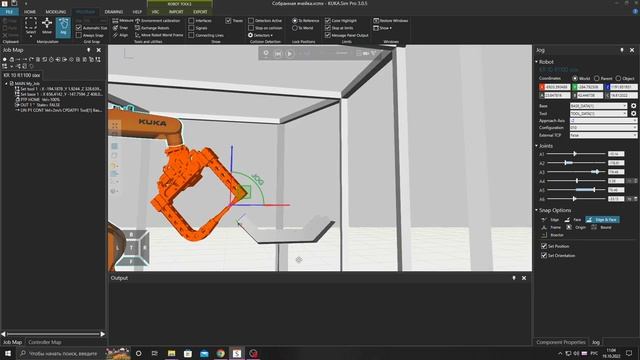Open the FILE tab
640x360 pixels.
9,12
